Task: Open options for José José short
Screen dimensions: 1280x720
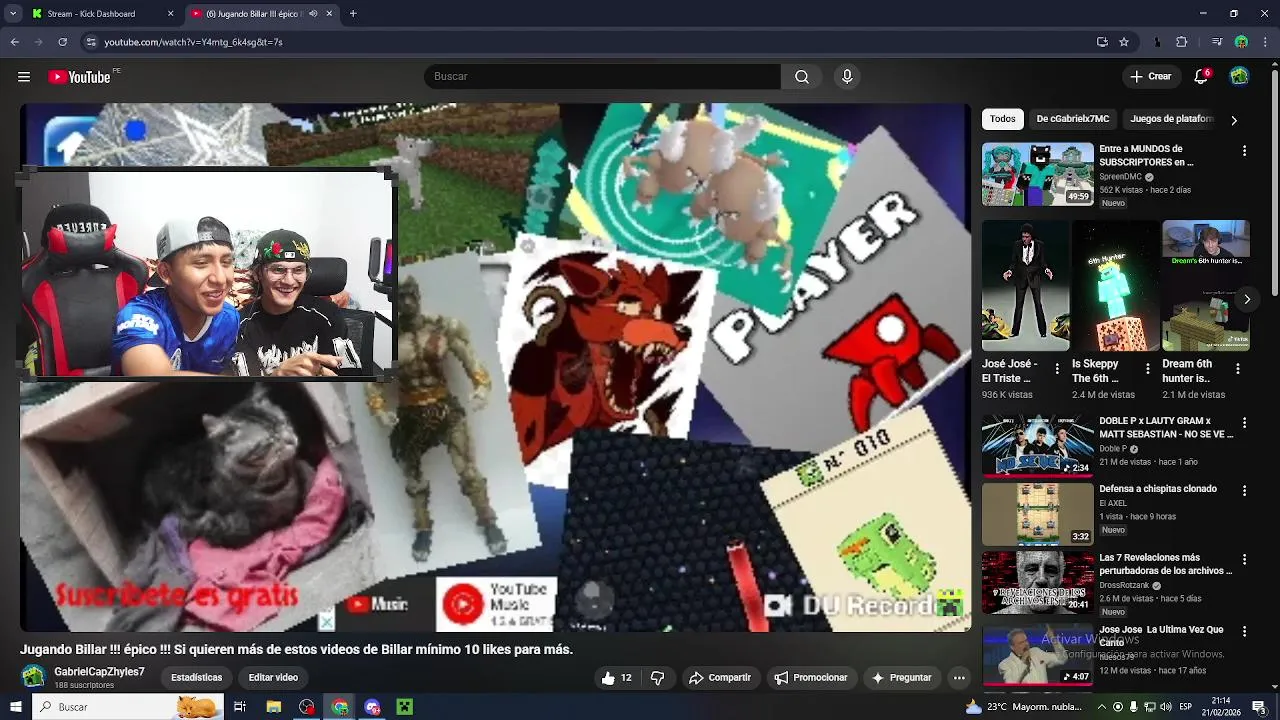Action: click(1057, 369)
